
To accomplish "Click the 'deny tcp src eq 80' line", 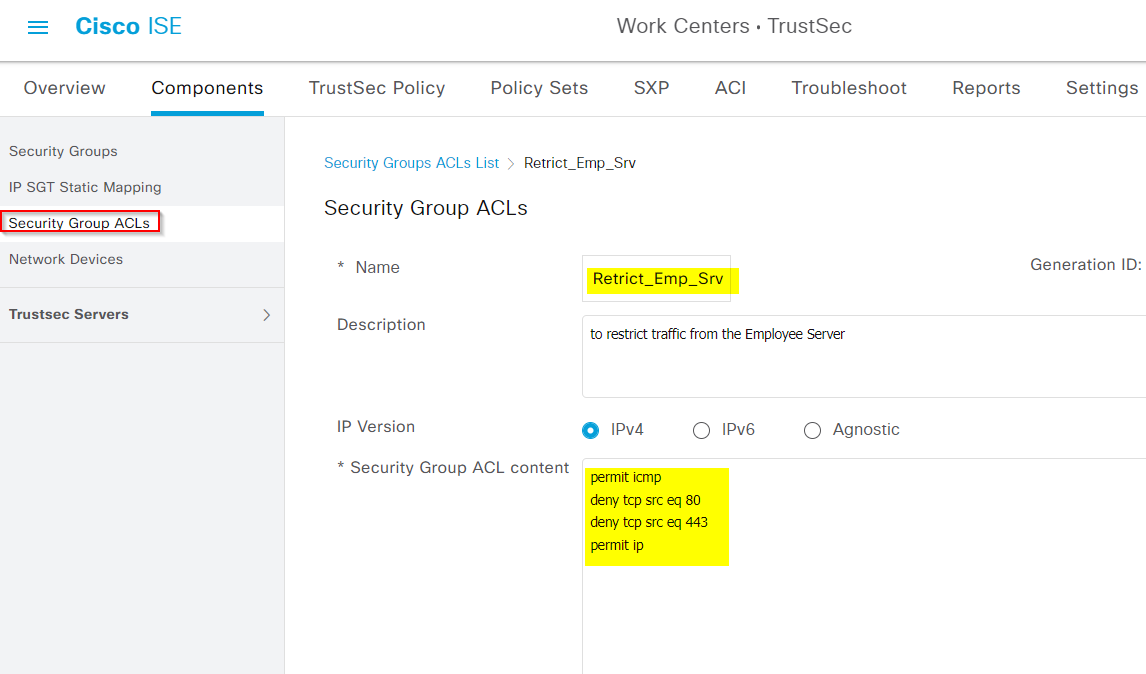I will [x=645, y=500].
